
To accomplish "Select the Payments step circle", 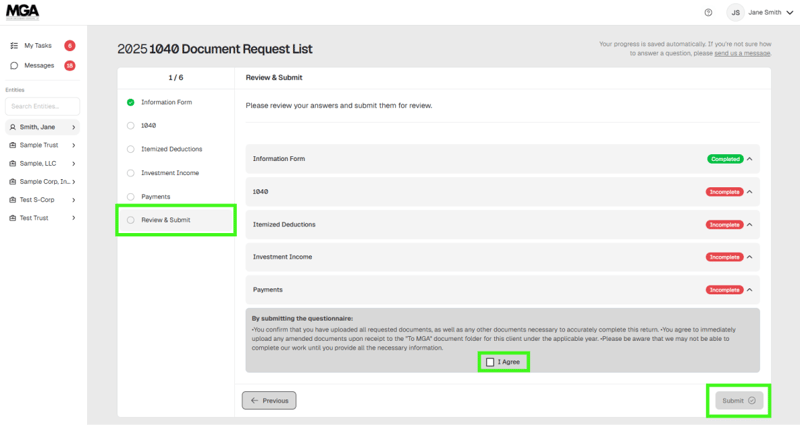I will pyautogui.click(x=131, y=196).
